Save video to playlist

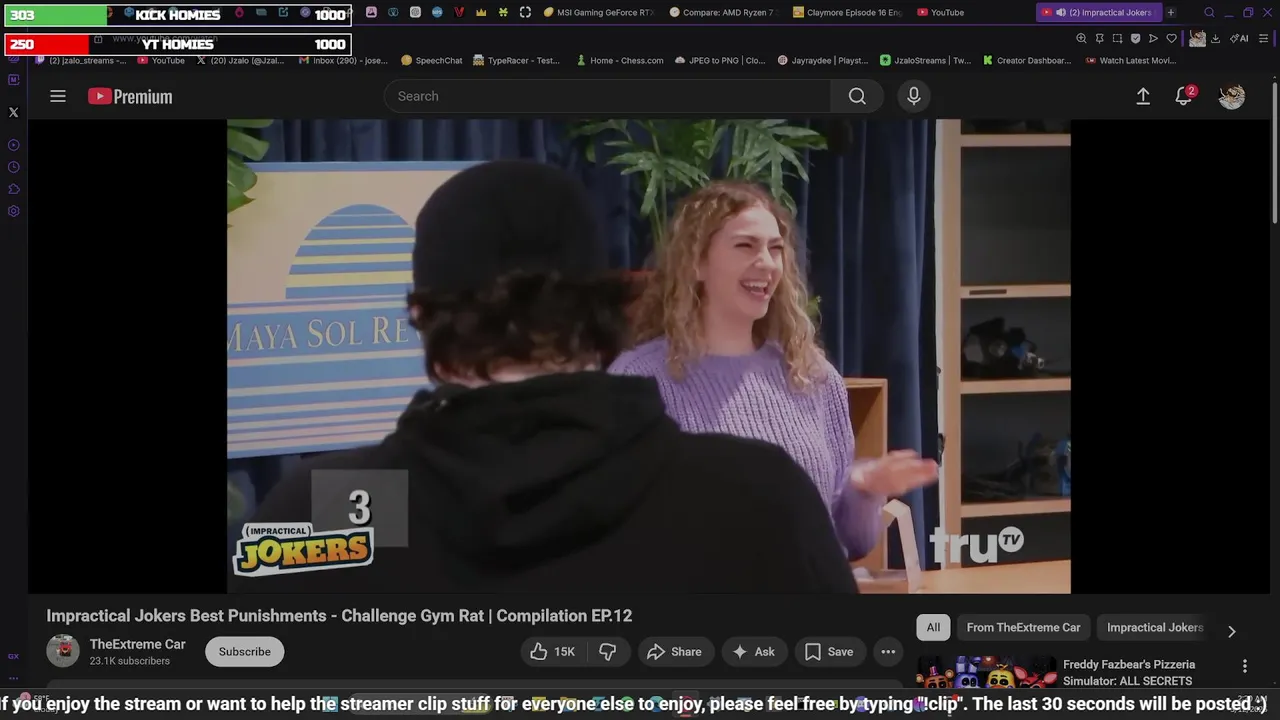830,652
